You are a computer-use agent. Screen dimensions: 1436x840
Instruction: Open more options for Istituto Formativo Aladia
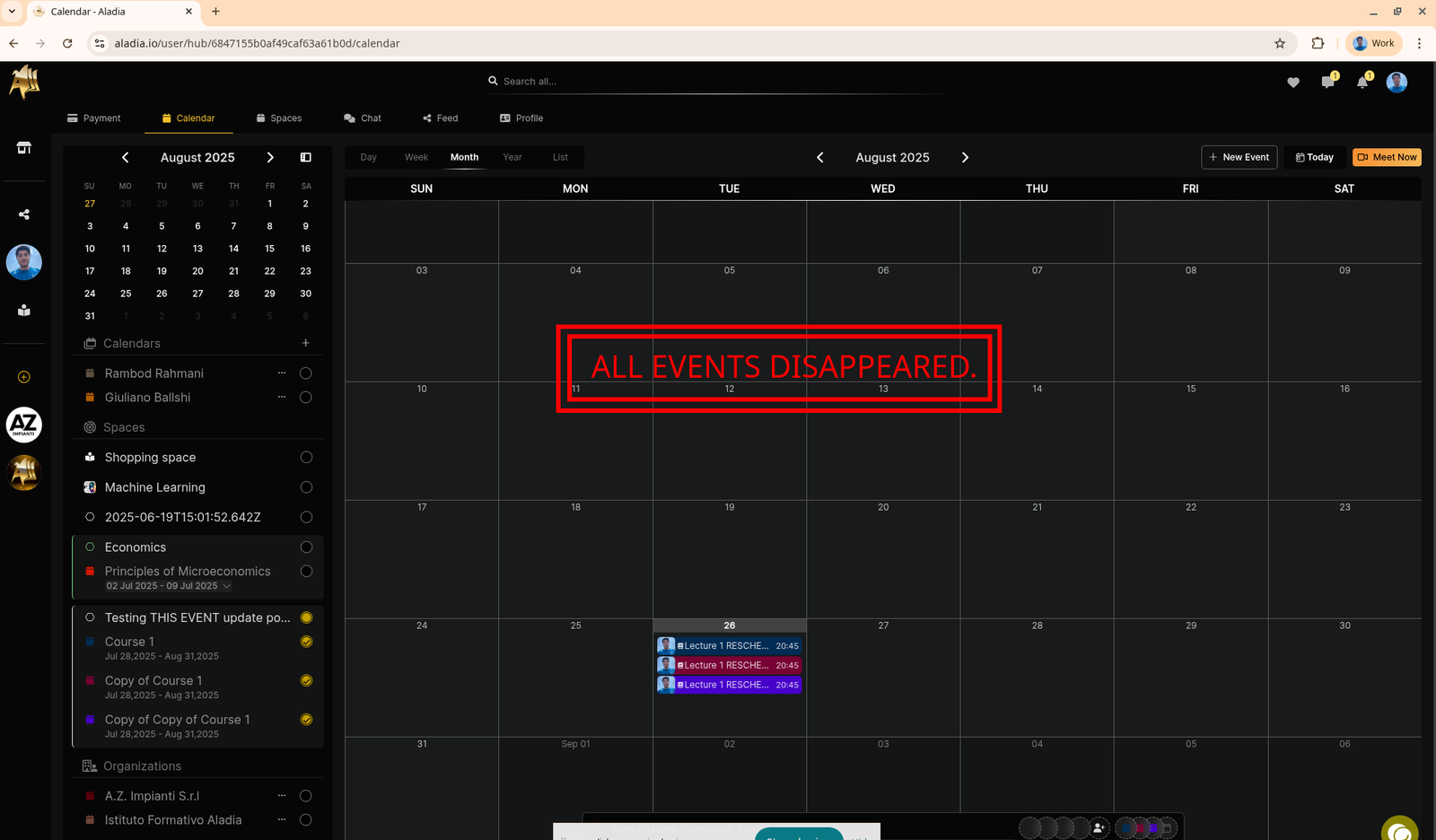(x=282, y=819)
